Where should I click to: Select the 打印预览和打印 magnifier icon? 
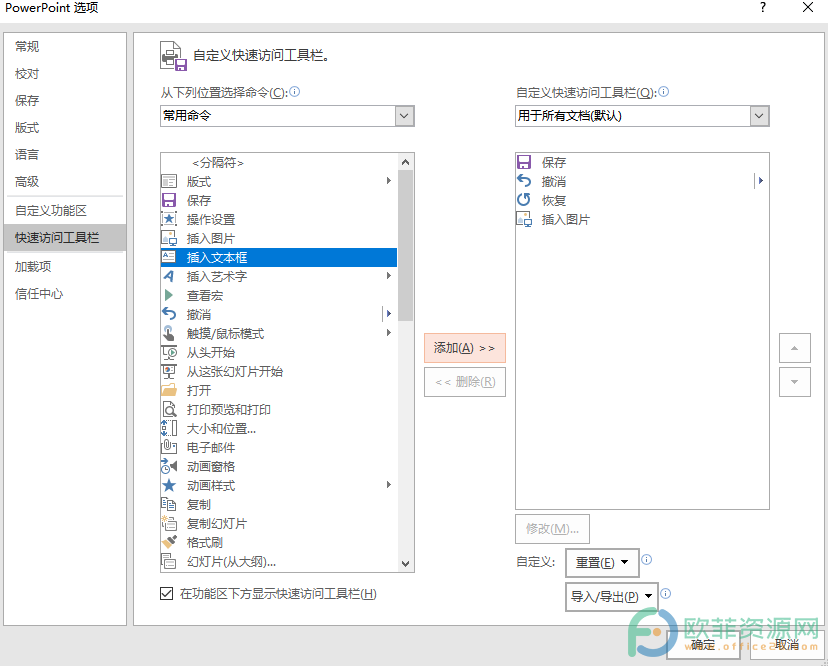tap(169, 409)
